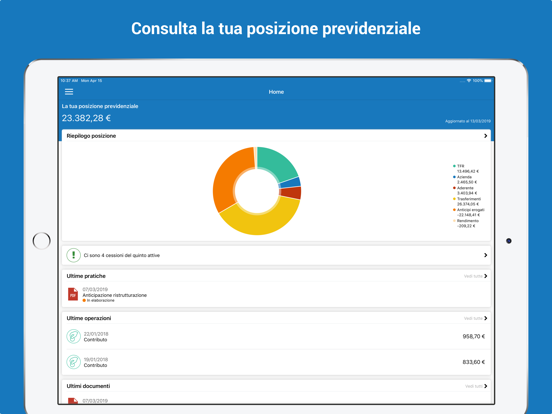The width and height of the screenshot is (552, 414).
Task: Click the green exclamation alert icon
Action: pyautogui.click(x=74, y=255)
